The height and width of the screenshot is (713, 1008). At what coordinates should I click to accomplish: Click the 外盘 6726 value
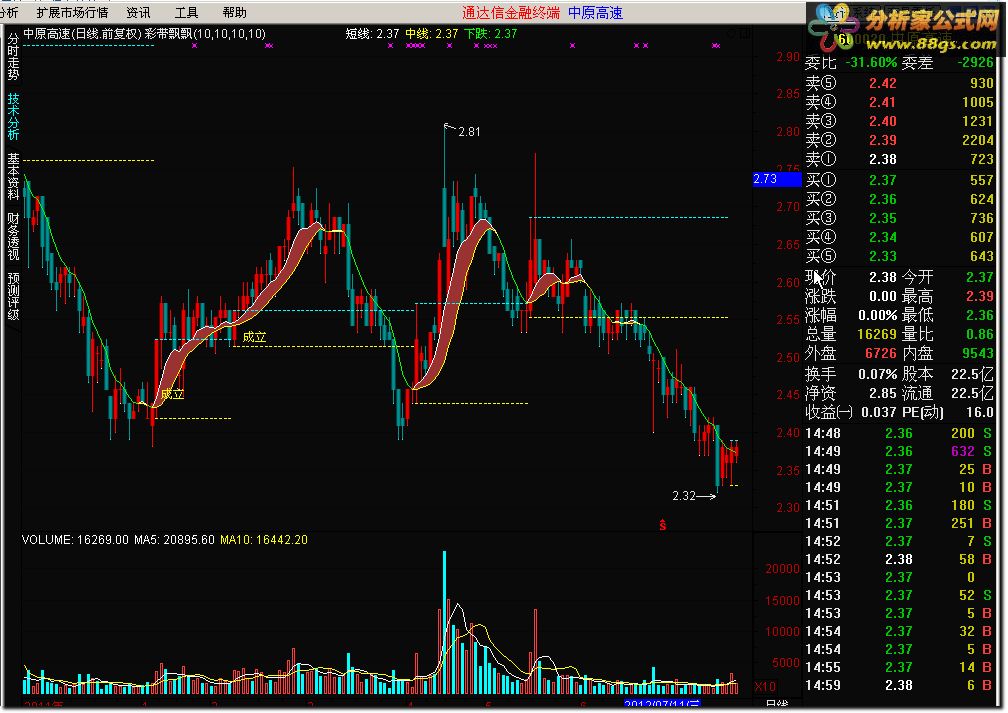881,353
